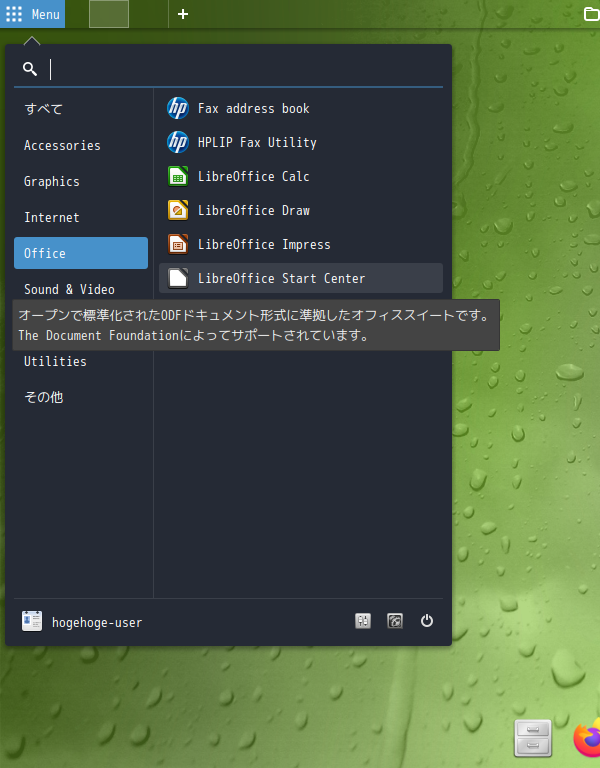Screen dimensions: 600x768
Task: Add a workspace with the plus button
Action: 183,14
